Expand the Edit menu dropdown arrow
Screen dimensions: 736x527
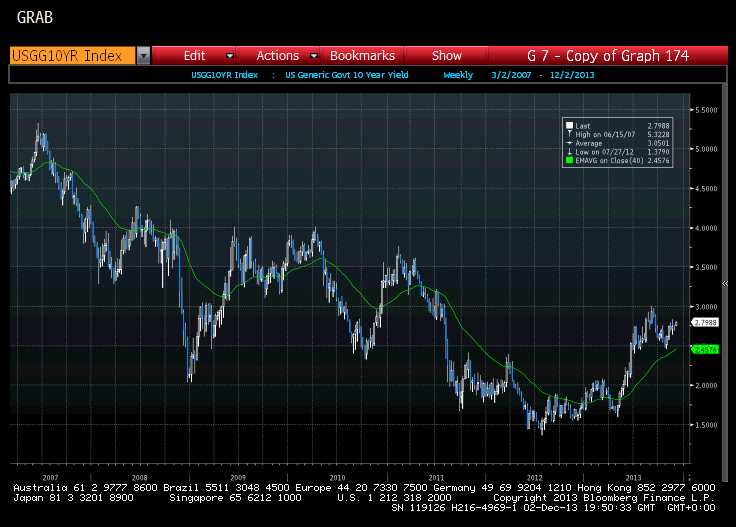point(230,56)
